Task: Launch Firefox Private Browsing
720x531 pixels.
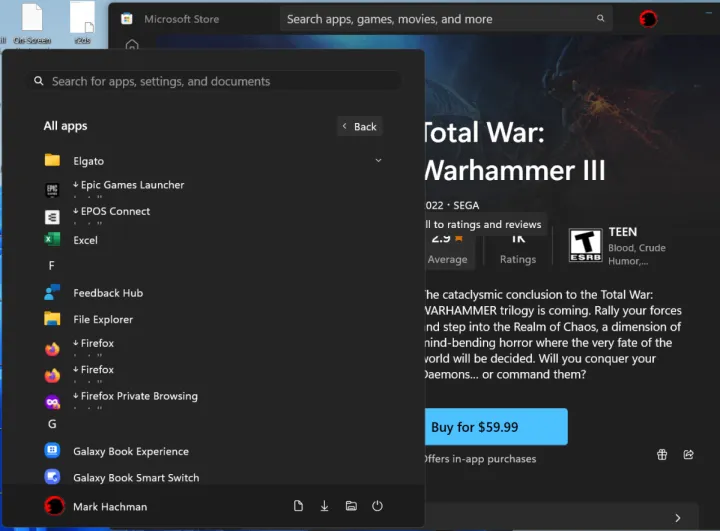Action: tap(138, 396)
